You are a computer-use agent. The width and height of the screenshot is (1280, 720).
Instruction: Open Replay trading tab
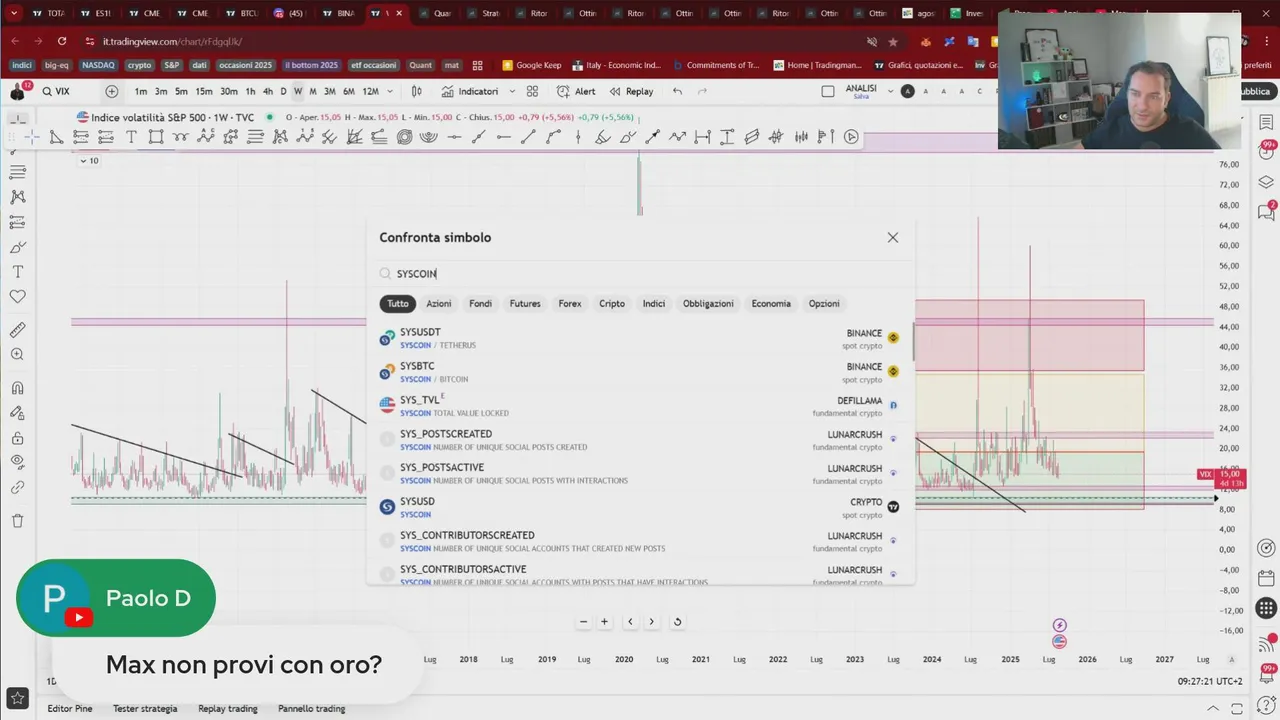coord(228,709)
